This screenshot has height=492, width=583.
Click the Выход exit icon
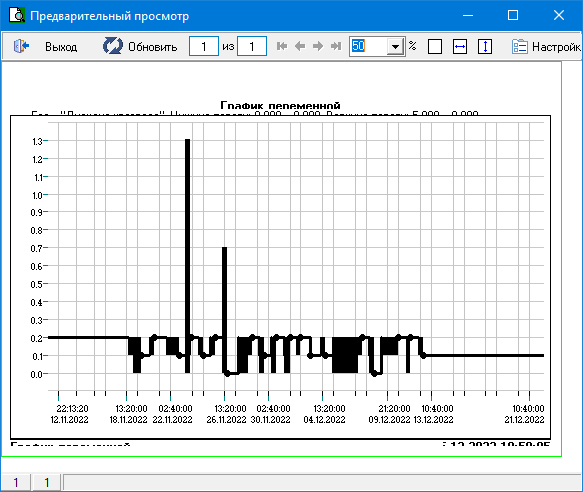click(x=21, y=46)
